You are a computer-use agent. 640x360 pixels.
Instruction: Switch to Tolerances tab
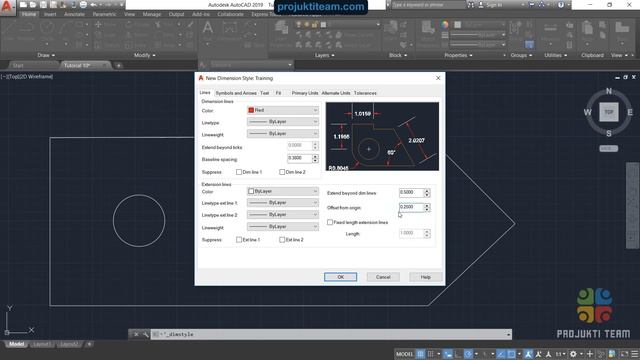(x=365, y=93)
